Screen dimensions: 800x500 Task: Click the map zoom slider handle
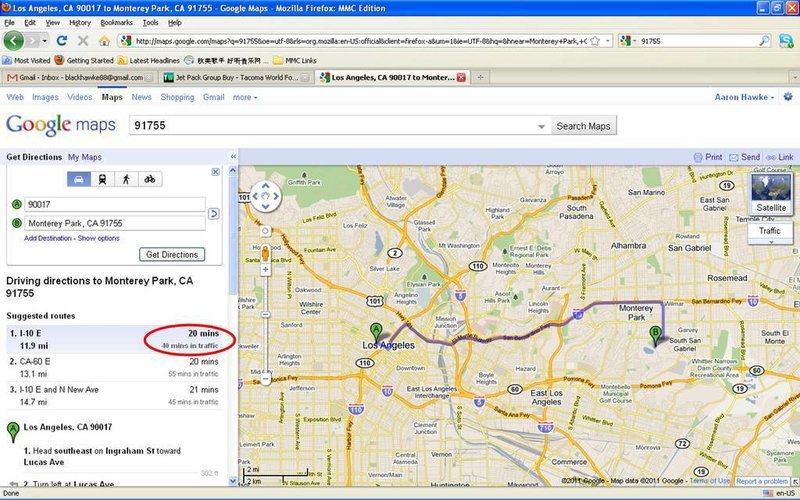pyautogui.click(x=265, y=314)
